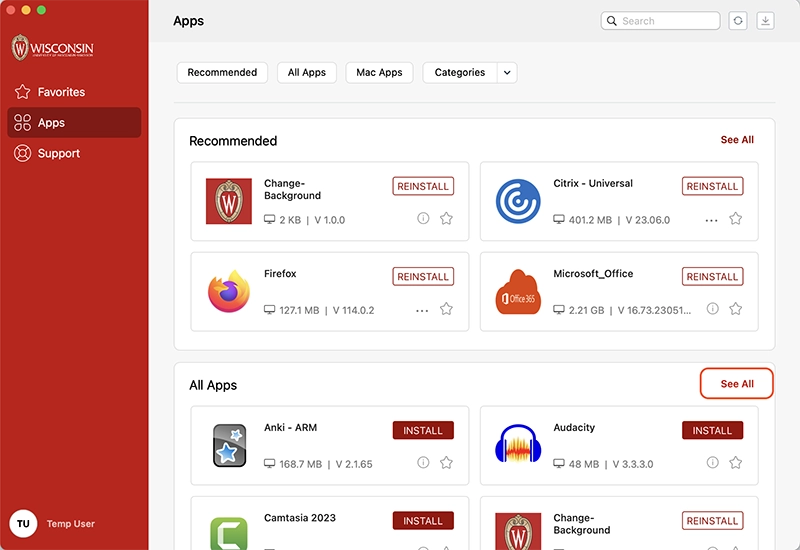The width and height of the screenshot is (800, 550).
Task: Switch to the Mac Apps tab
Action: (x=379, y=72)
